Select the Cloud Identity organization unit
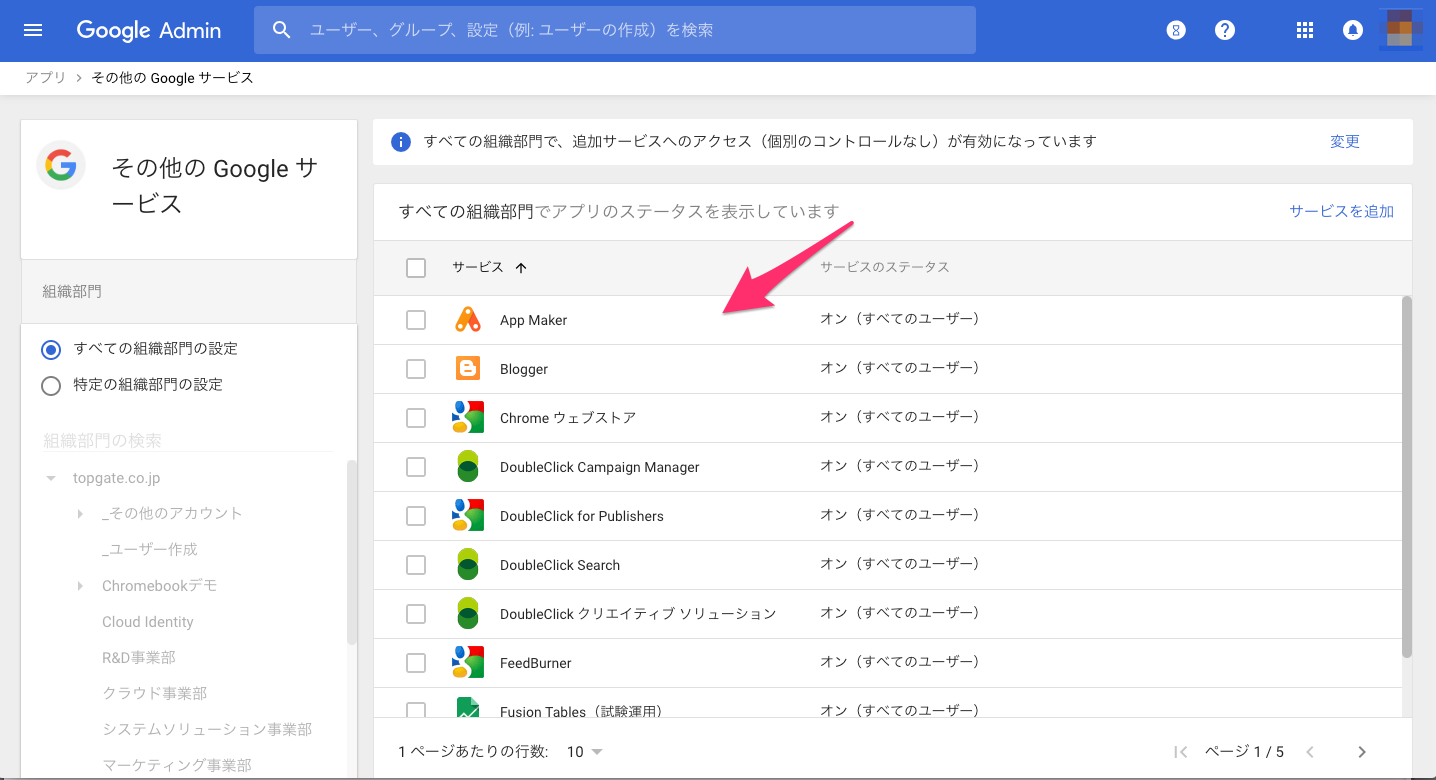Screen dimensions: 1436x780 pyautogui.click(x=148, y=622)
